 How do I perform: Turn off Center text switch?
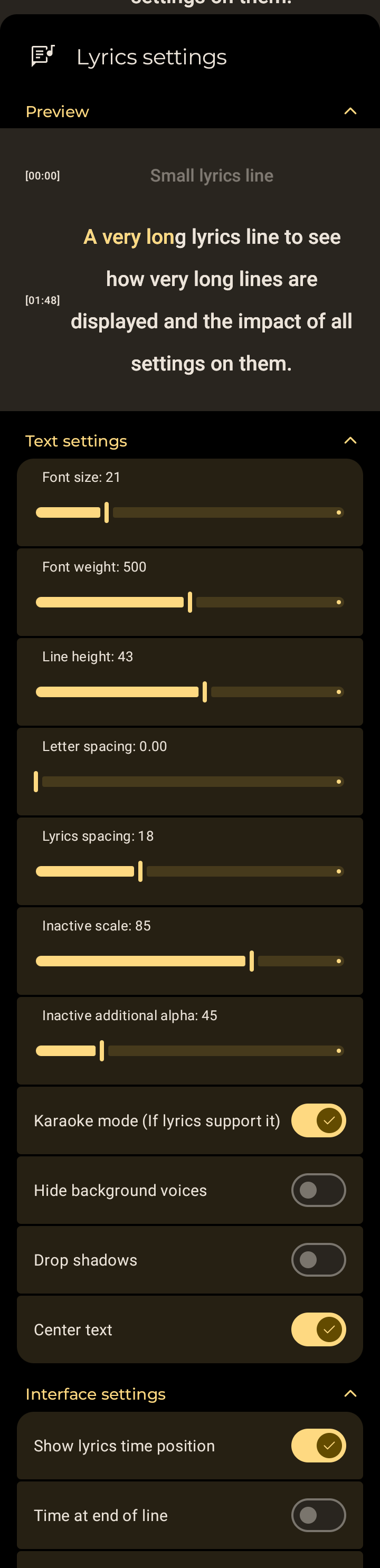pyautogui.click(x=318, y=1329)
